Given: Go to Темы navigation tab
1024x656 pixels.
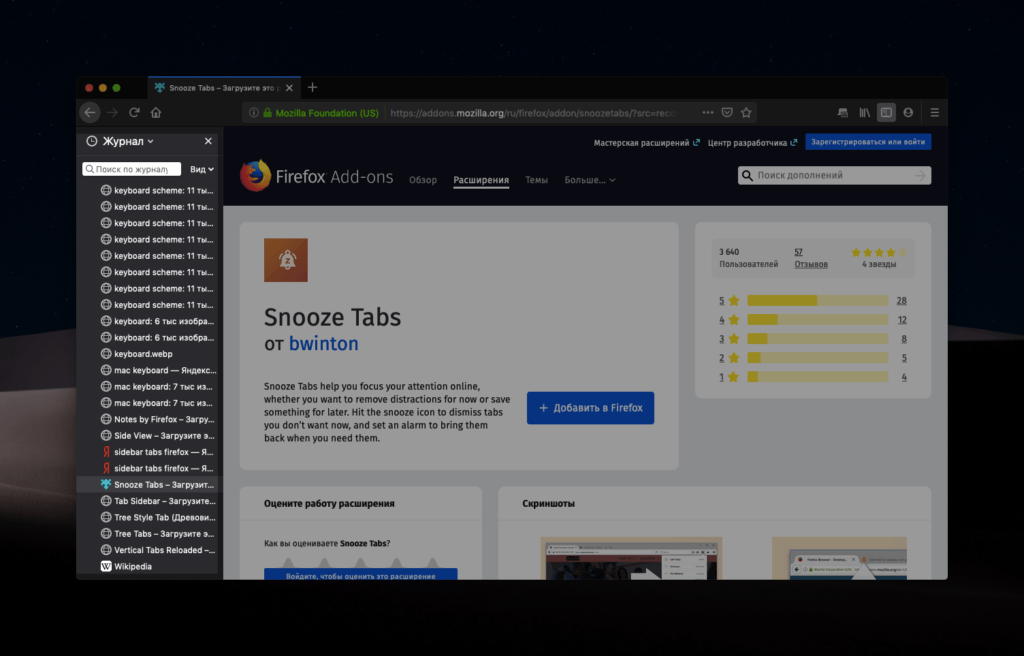Looking at the screenshot, I should 536,180.
